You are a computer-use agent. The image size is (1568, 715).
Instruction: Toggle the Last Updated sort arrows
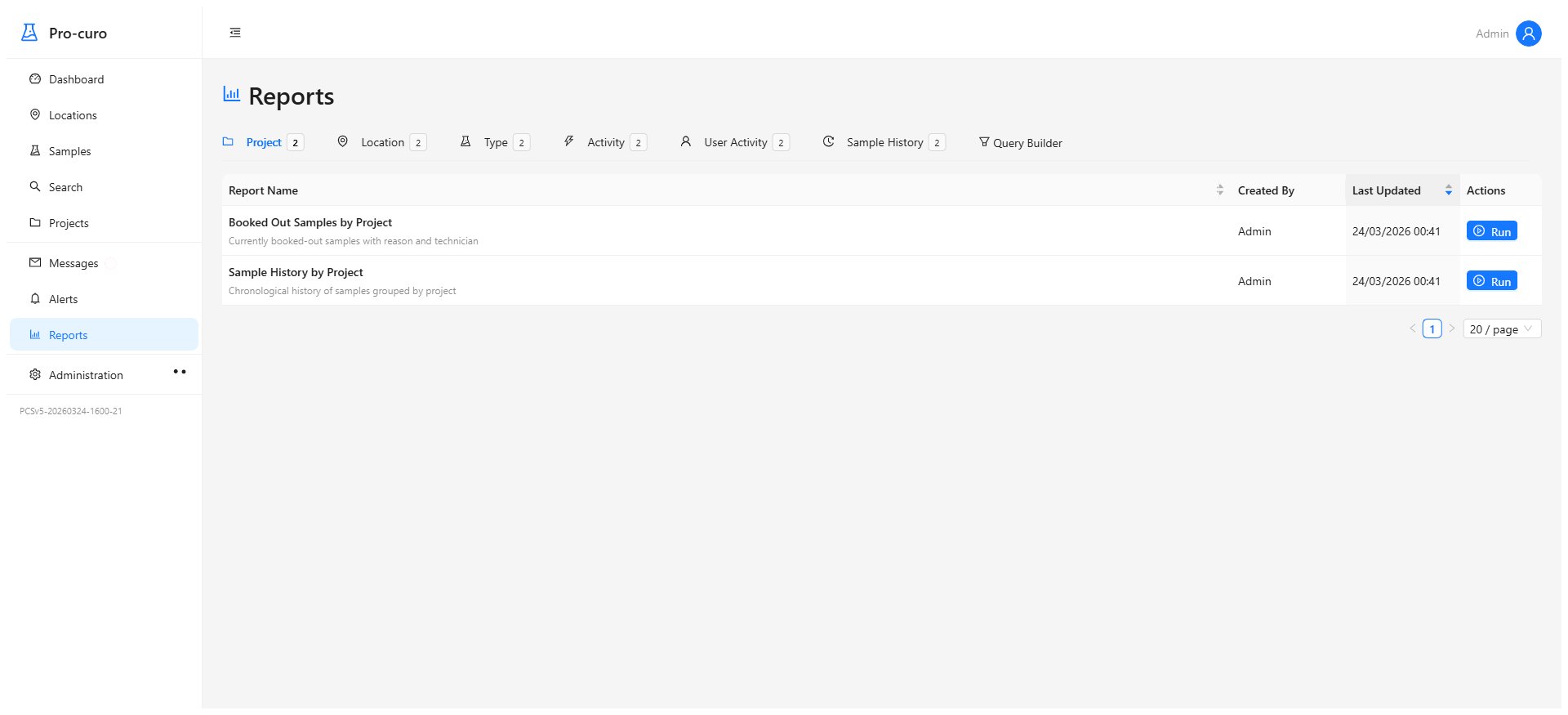pyautogui.click(x=1449, y=190)
